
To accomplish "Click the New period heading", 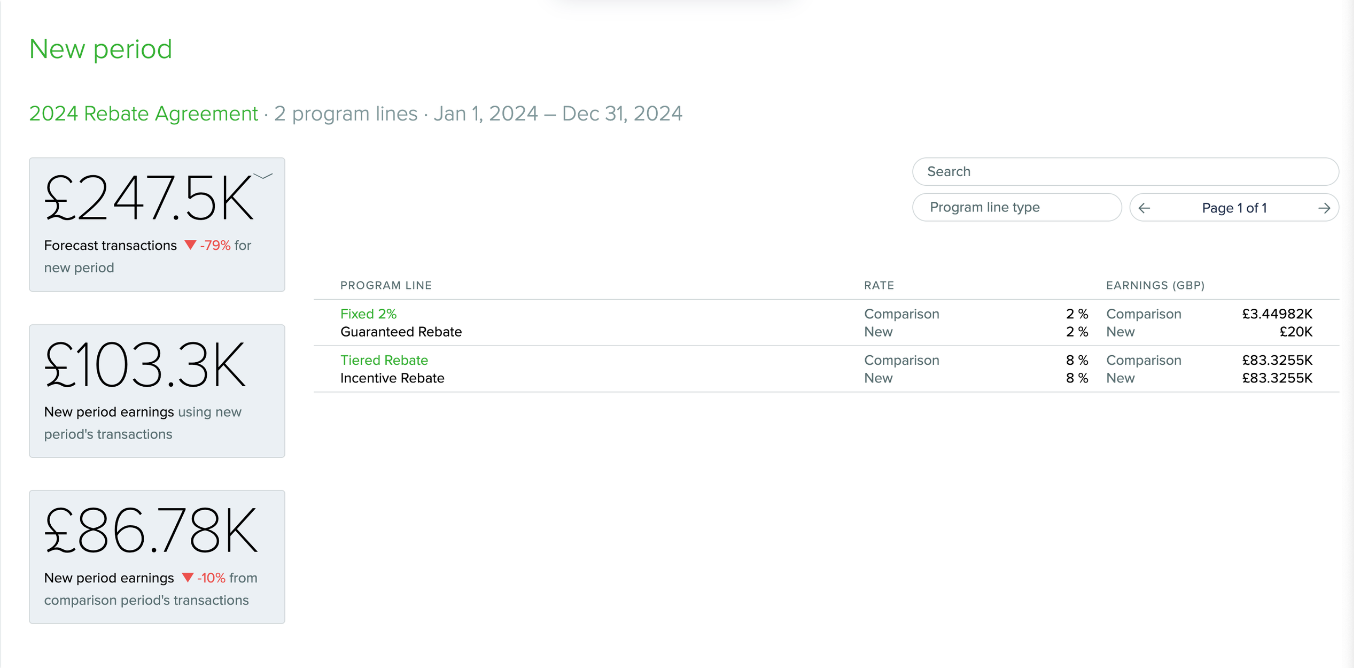I will 101,49.
